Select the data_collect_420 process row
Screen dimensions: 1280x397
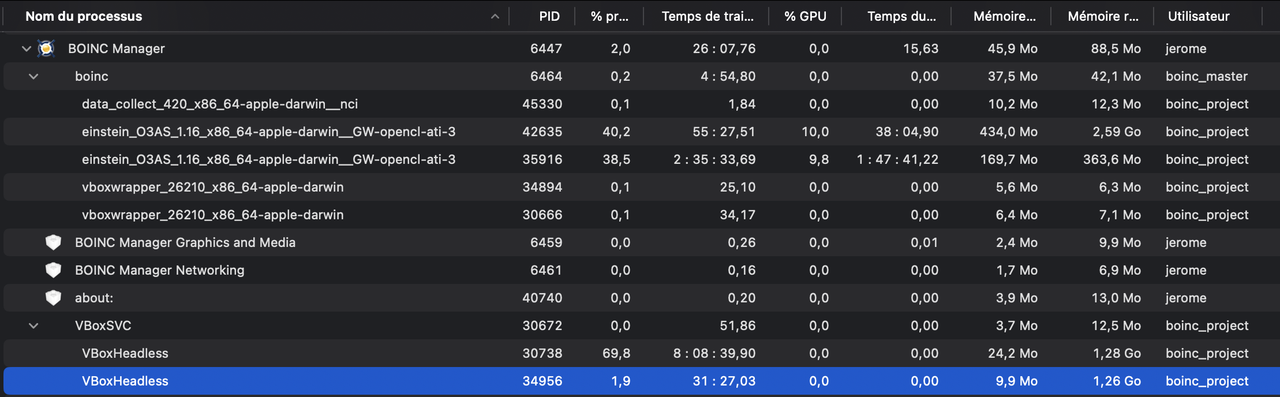click(640, 104)
